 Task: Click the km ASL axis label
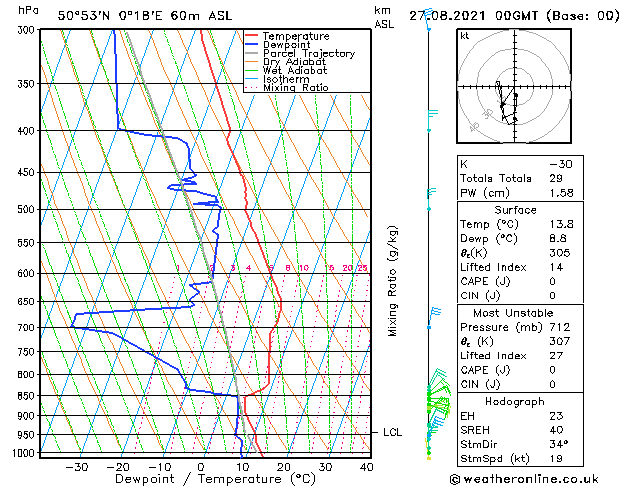384,17
